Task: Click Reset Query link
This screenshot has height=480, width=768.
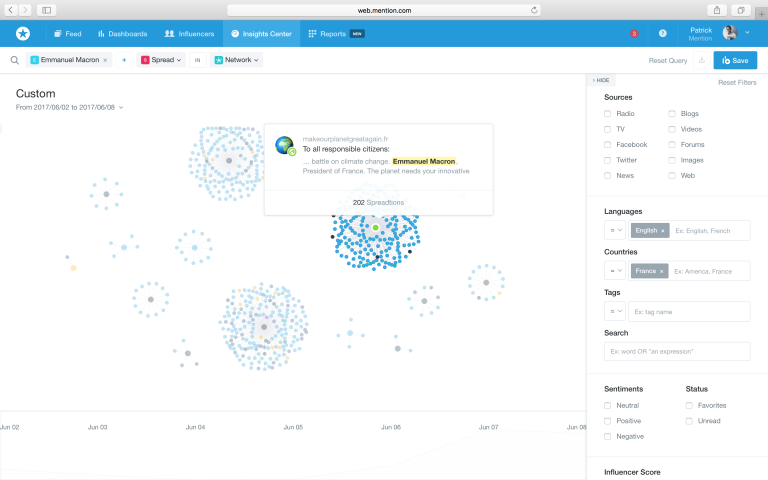Action: click(x=668, y=60)
